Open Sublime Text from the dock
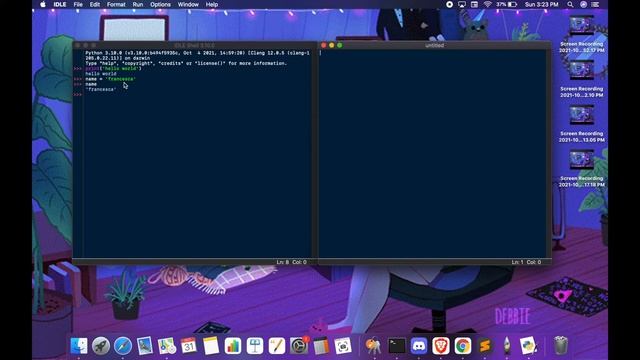The width and height of the screenshot is (640, 360). 485,346
